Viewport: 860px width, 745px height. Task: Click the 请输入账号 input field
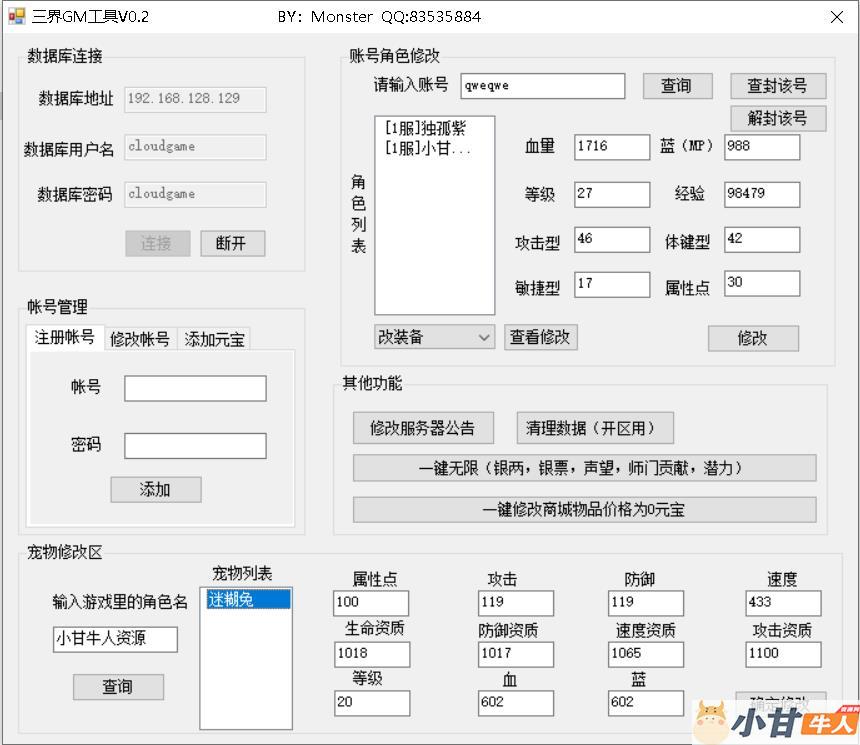pyautogui.click(x=542, y=86)
